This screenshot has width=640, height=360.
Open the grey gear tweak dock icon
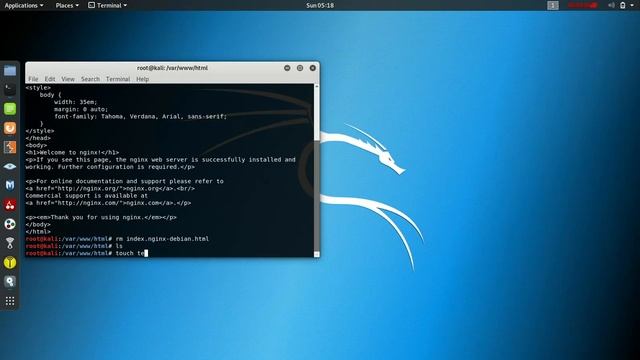(10, 282)
